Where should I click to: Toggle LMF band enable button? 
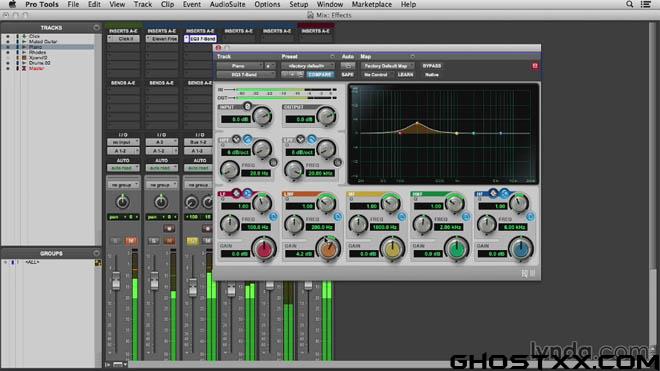pyautogui.click(x=338, y=217)
